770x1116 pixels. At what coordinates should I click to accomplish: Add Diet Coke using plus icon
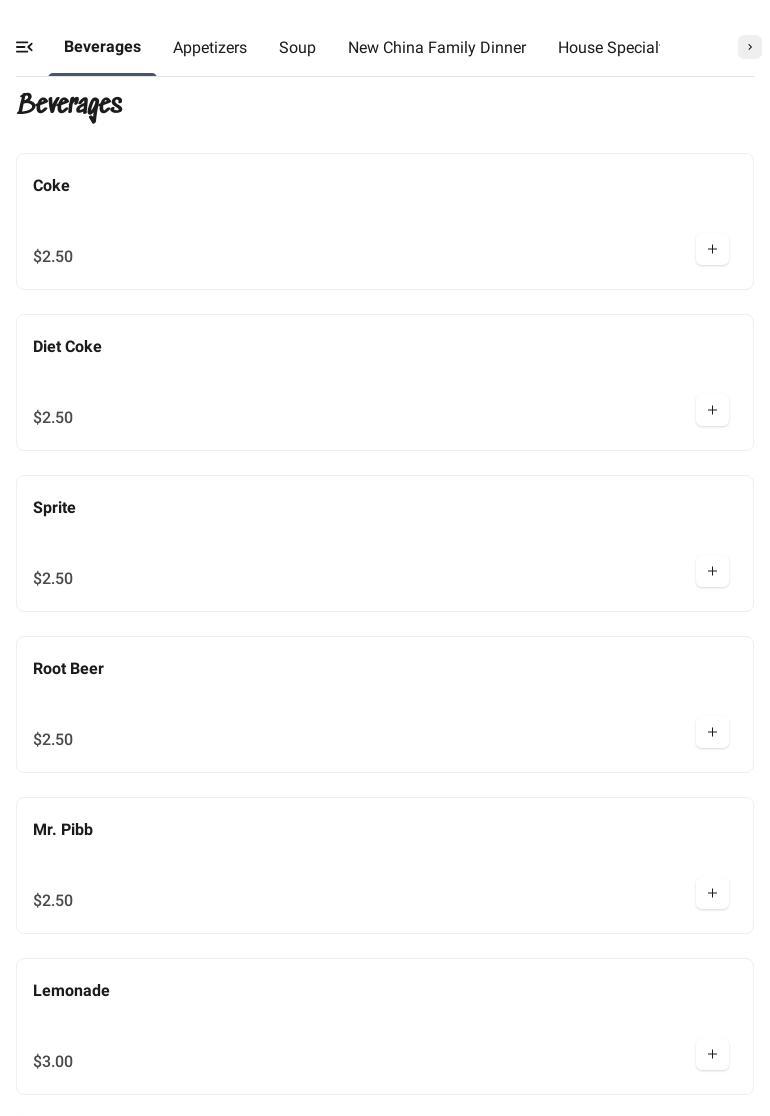(x=712, y=411)
